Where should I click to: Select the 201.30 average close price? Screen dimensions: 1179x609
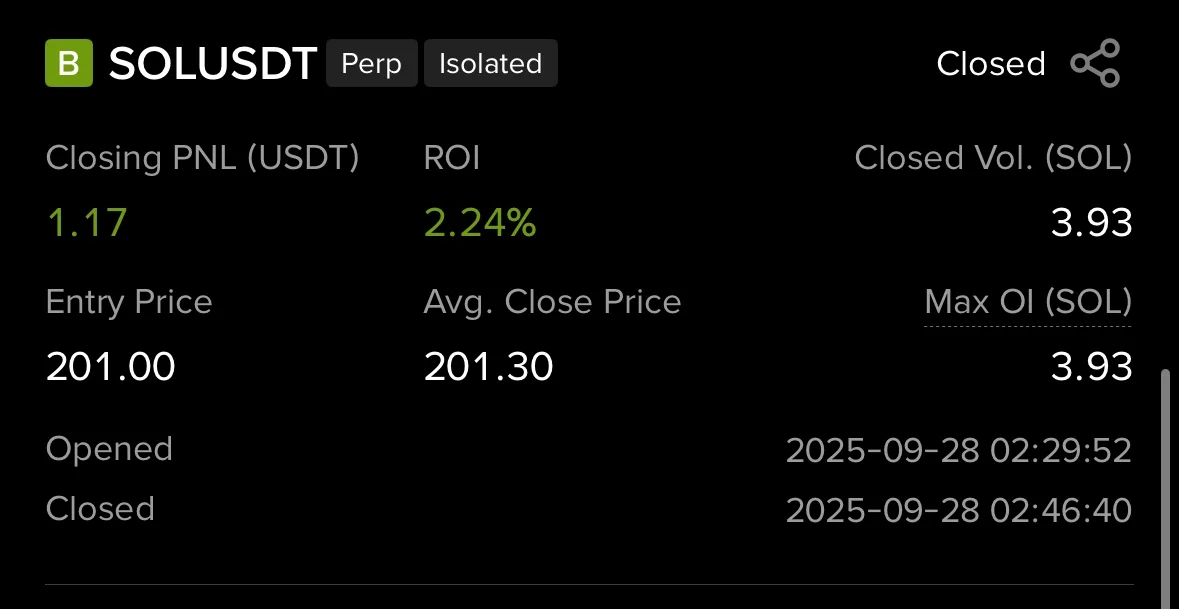point(489,367)
